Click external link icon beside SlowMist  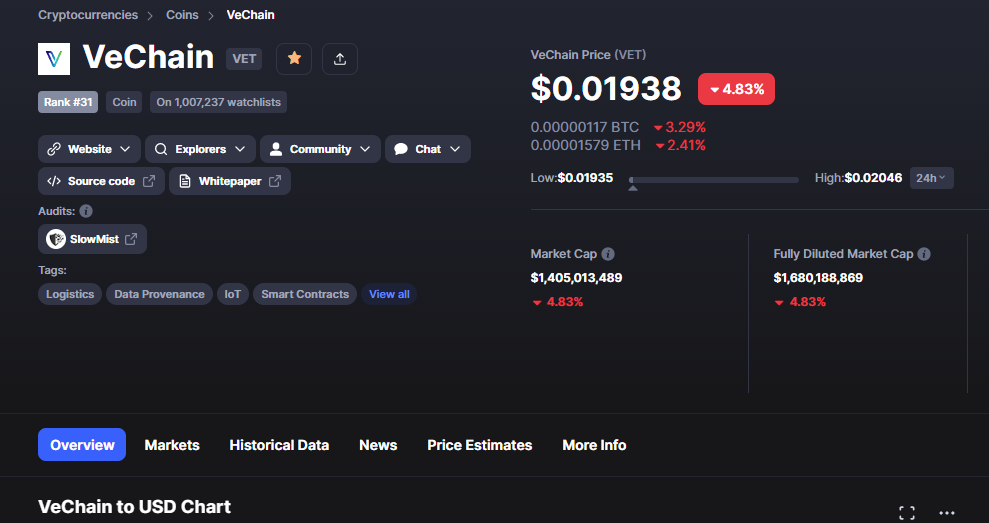tap(131, 239)
